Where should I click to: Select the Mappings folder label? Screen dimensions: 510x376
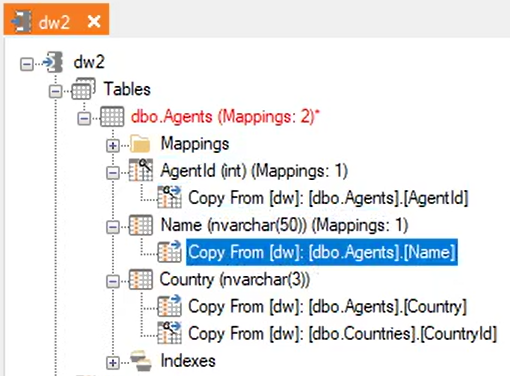(x=195, y=144)
